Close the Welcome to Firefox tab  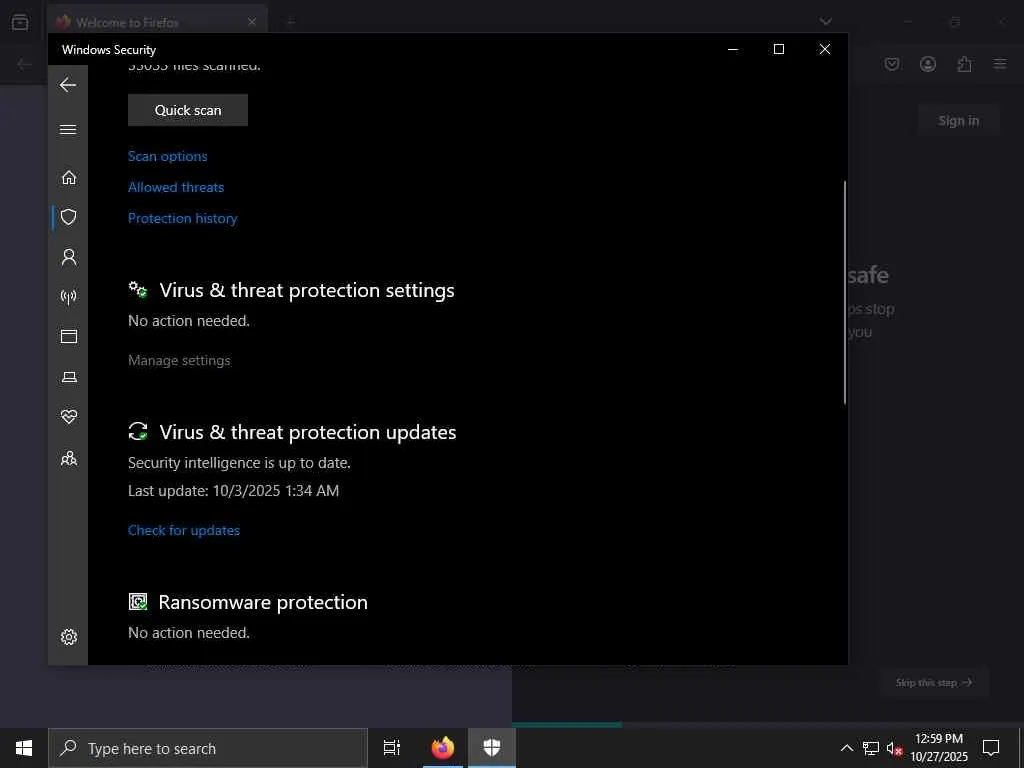[251, 22]
